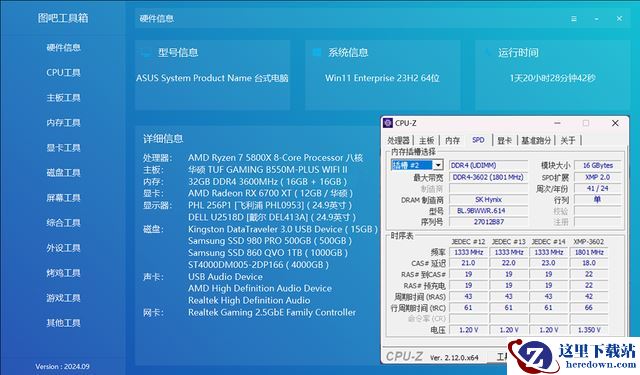Click the 图吧工具箱 hamburger menu icon
This screenshot has width=640, height=375.
574,19
